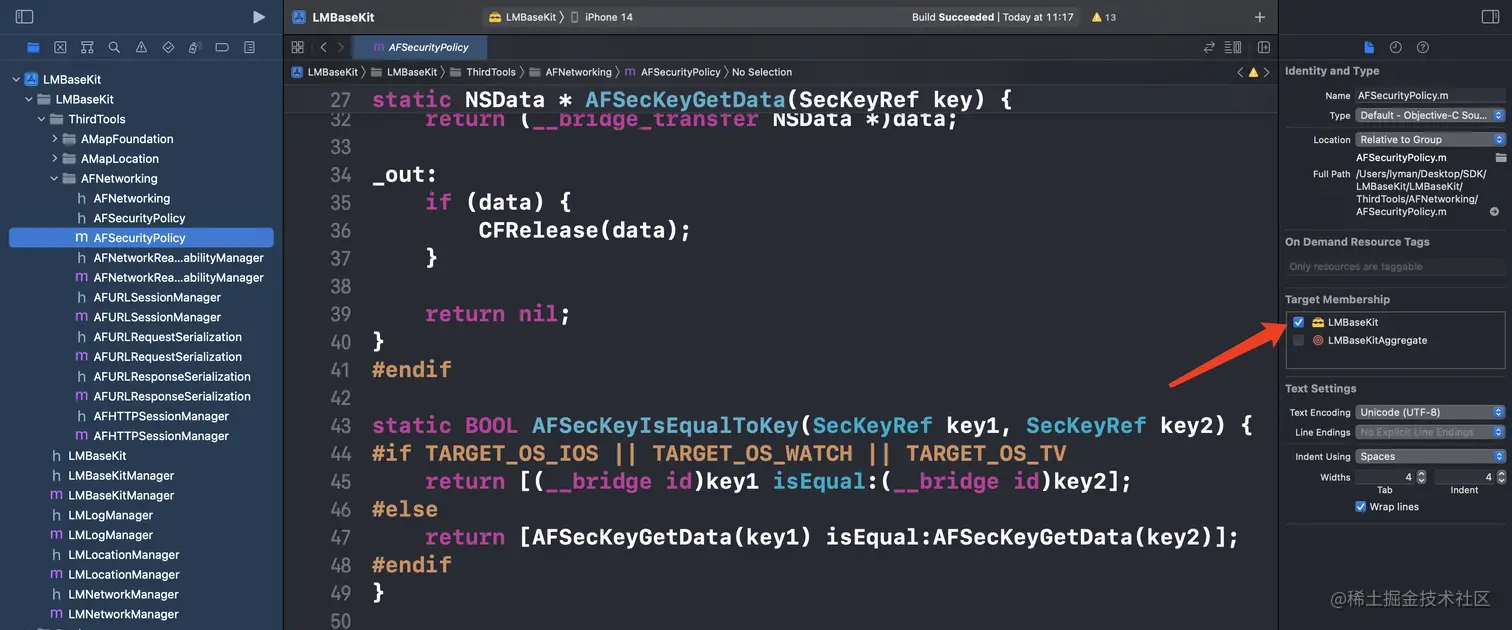1512x630 pixels.
Task: Open Location Relative to Group dropdown
Action: (1430, 139)
